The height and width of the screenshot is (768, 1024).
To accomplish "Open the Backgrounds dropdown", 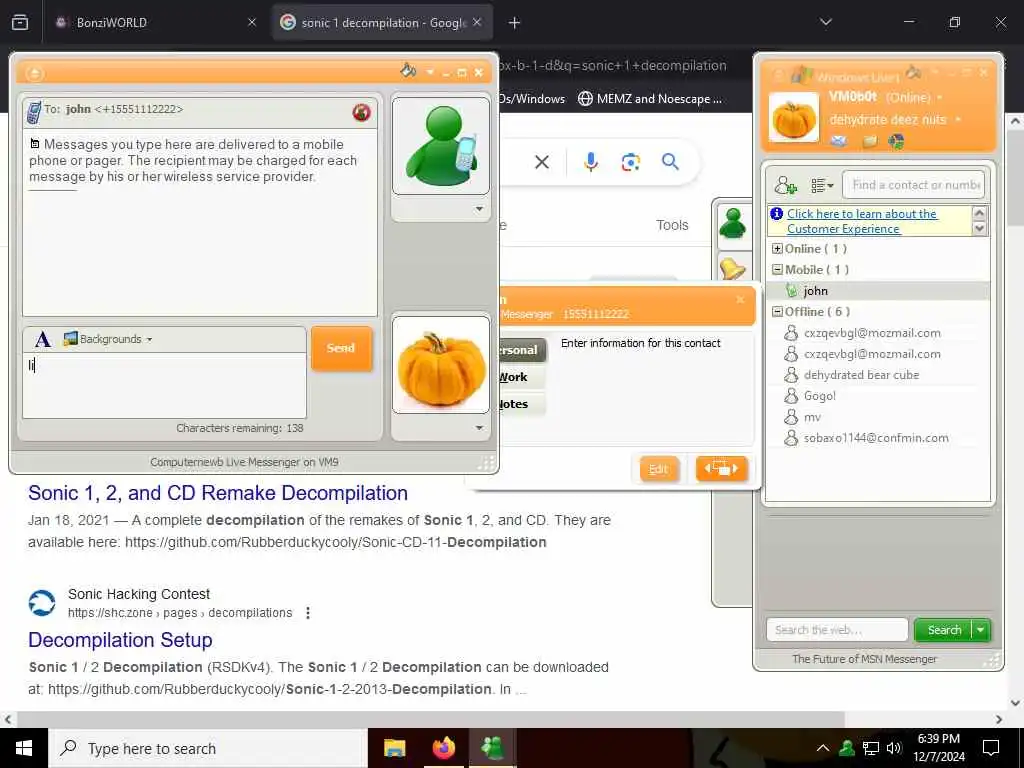I will (x=108, y=339).
